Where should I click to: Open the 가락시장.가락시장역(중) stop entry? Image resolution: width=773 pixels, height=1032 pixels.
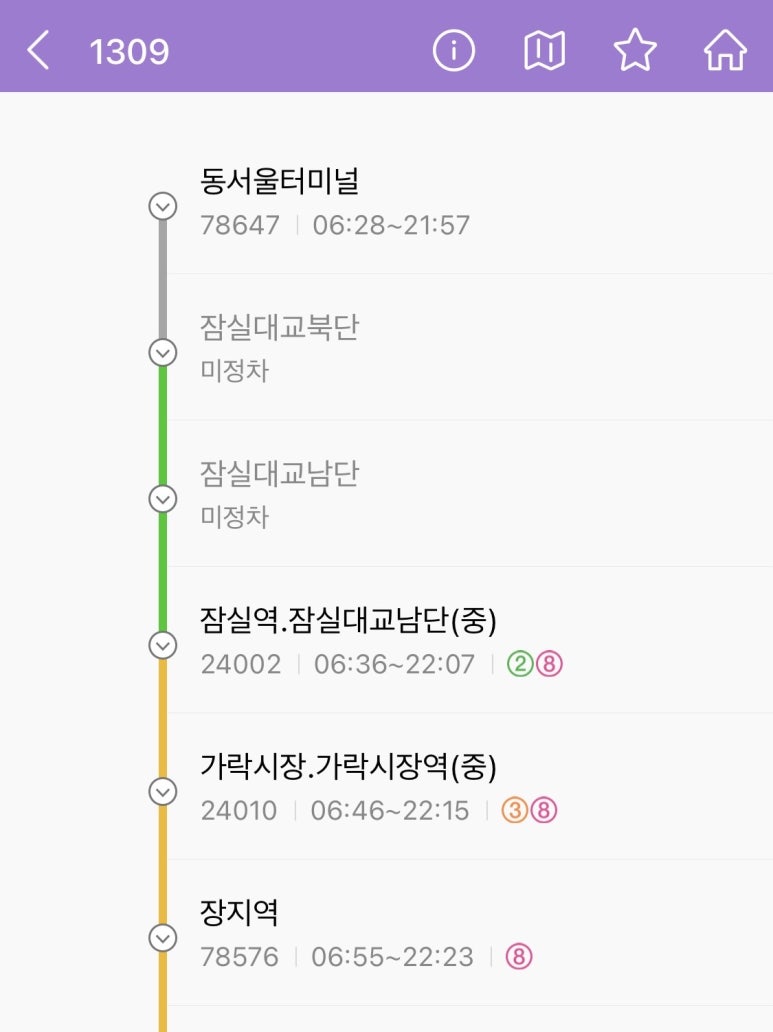point(348,767)
